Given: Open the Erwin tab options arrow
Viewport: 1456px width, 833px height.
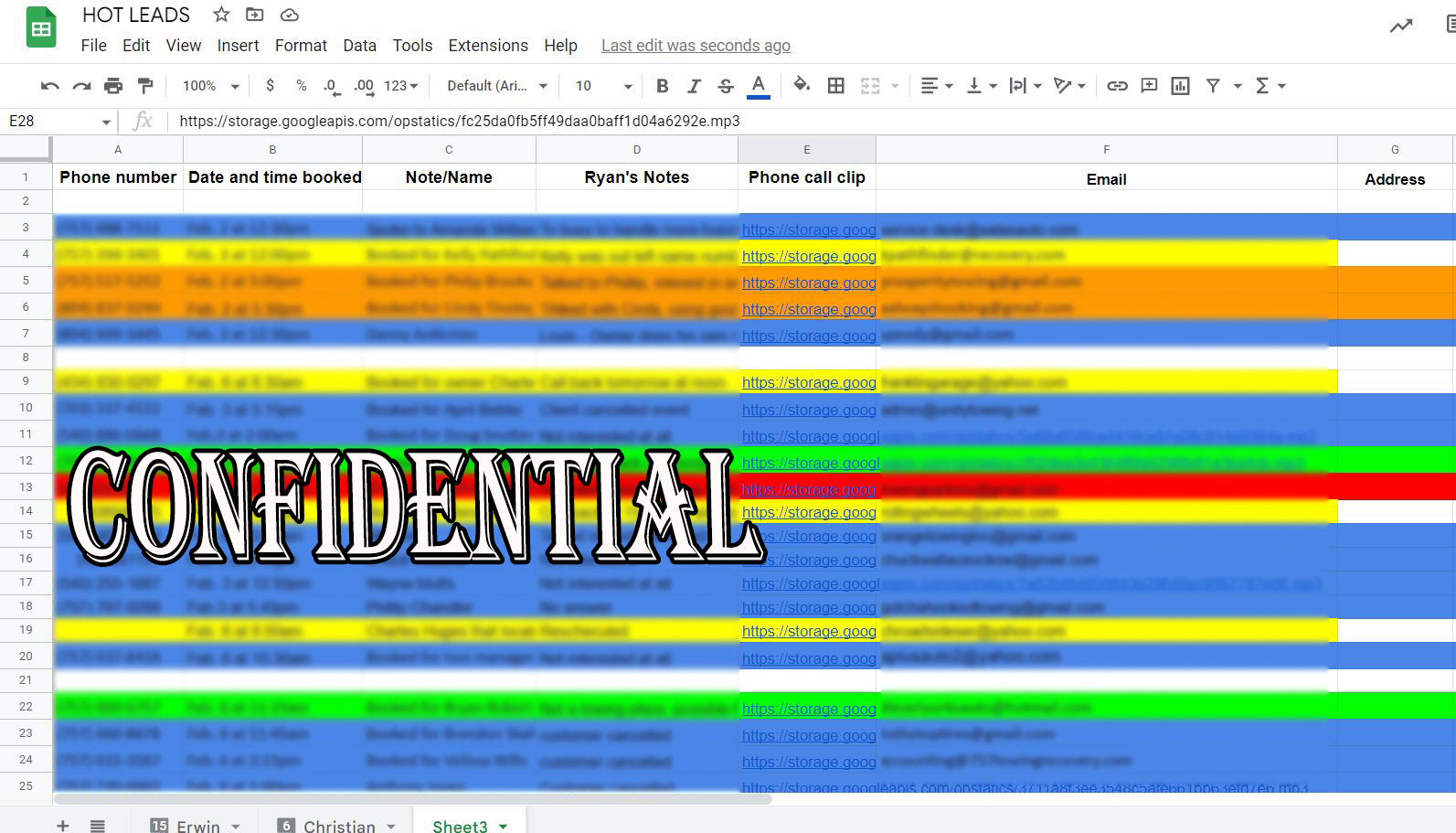Looking at the screenshot, I should pyautogui.click(x=235, y=827).
